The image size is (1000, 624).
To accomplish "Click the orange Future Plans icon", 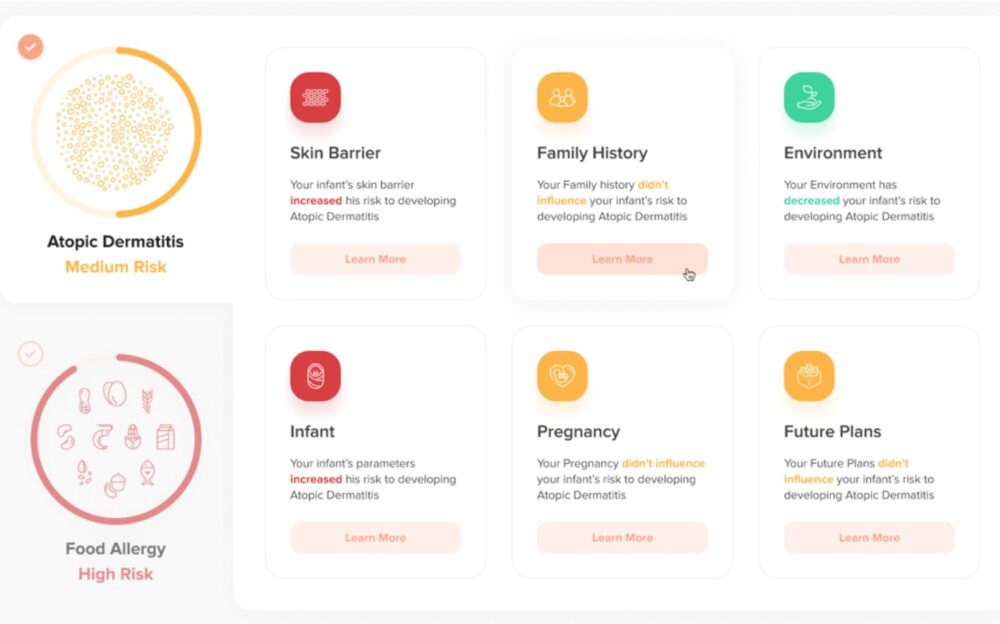I will [x=809, y=377].
